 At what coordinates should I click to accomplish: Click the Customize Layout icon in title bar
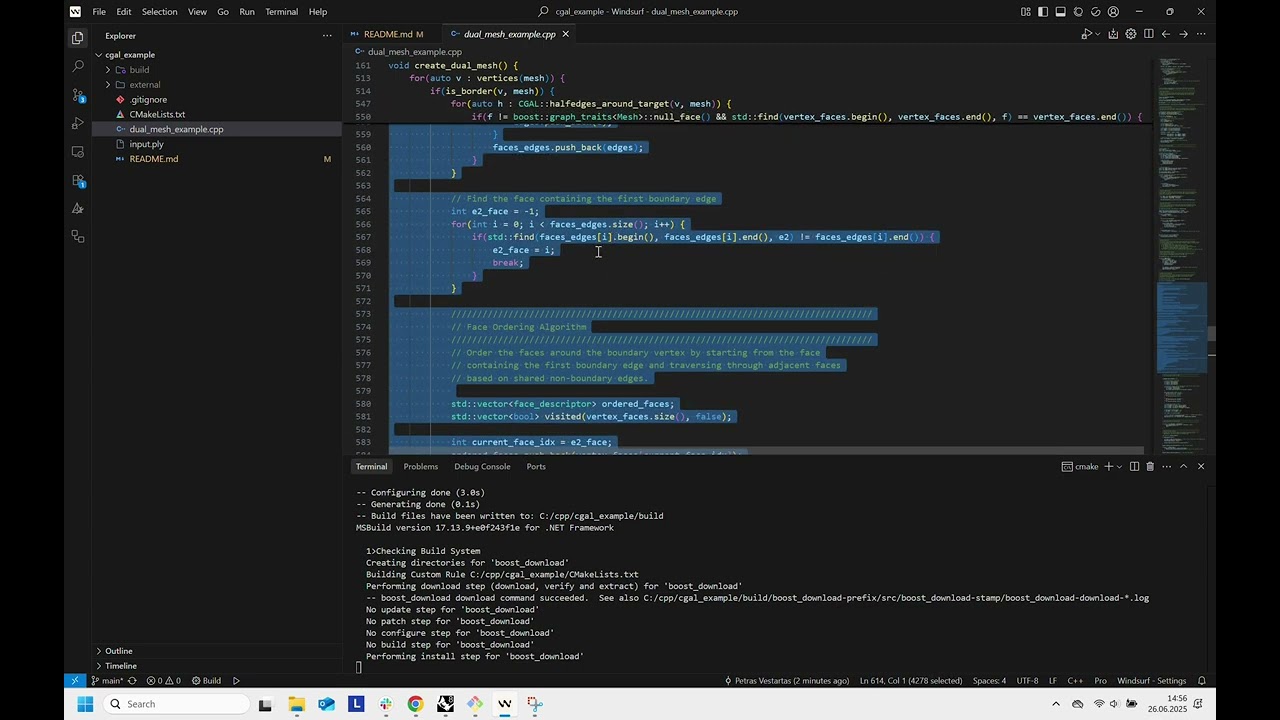click(x=1026, y=12)
